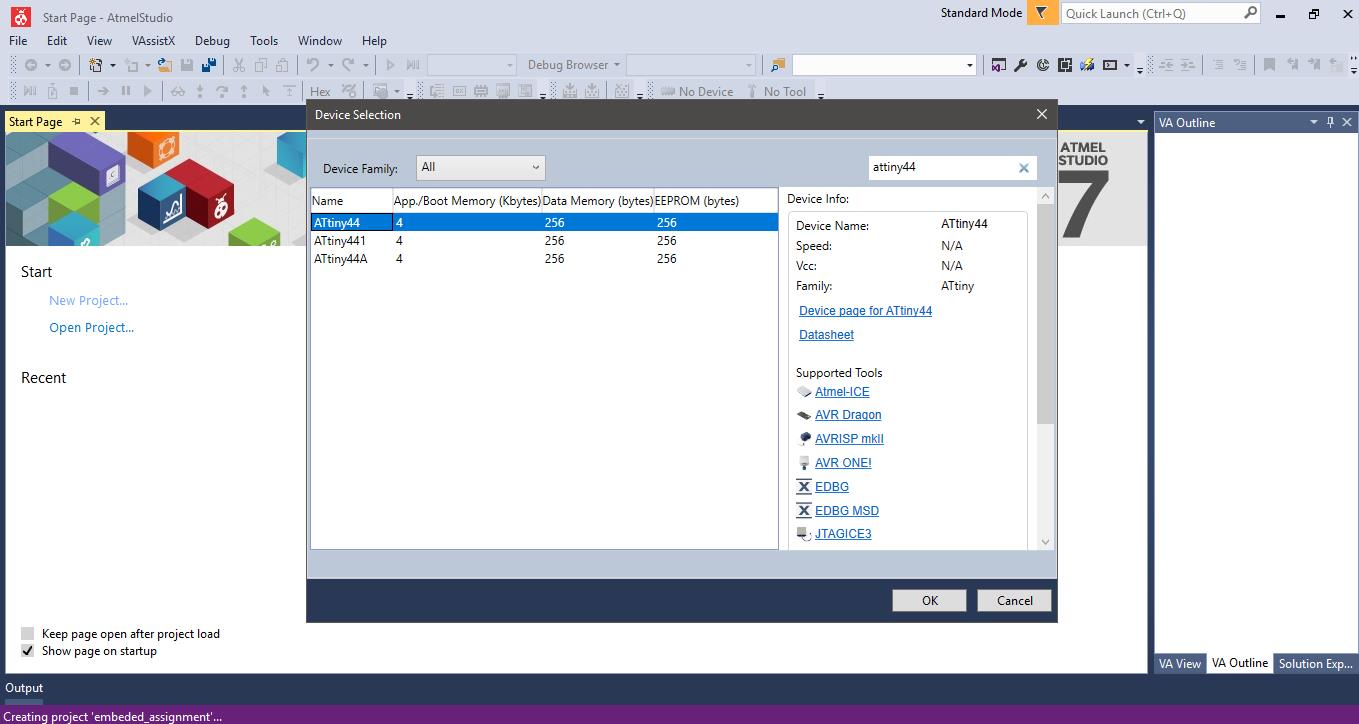1359x724 pixels.
Task: Close the Start Page tab
Action: coord(95,121)
